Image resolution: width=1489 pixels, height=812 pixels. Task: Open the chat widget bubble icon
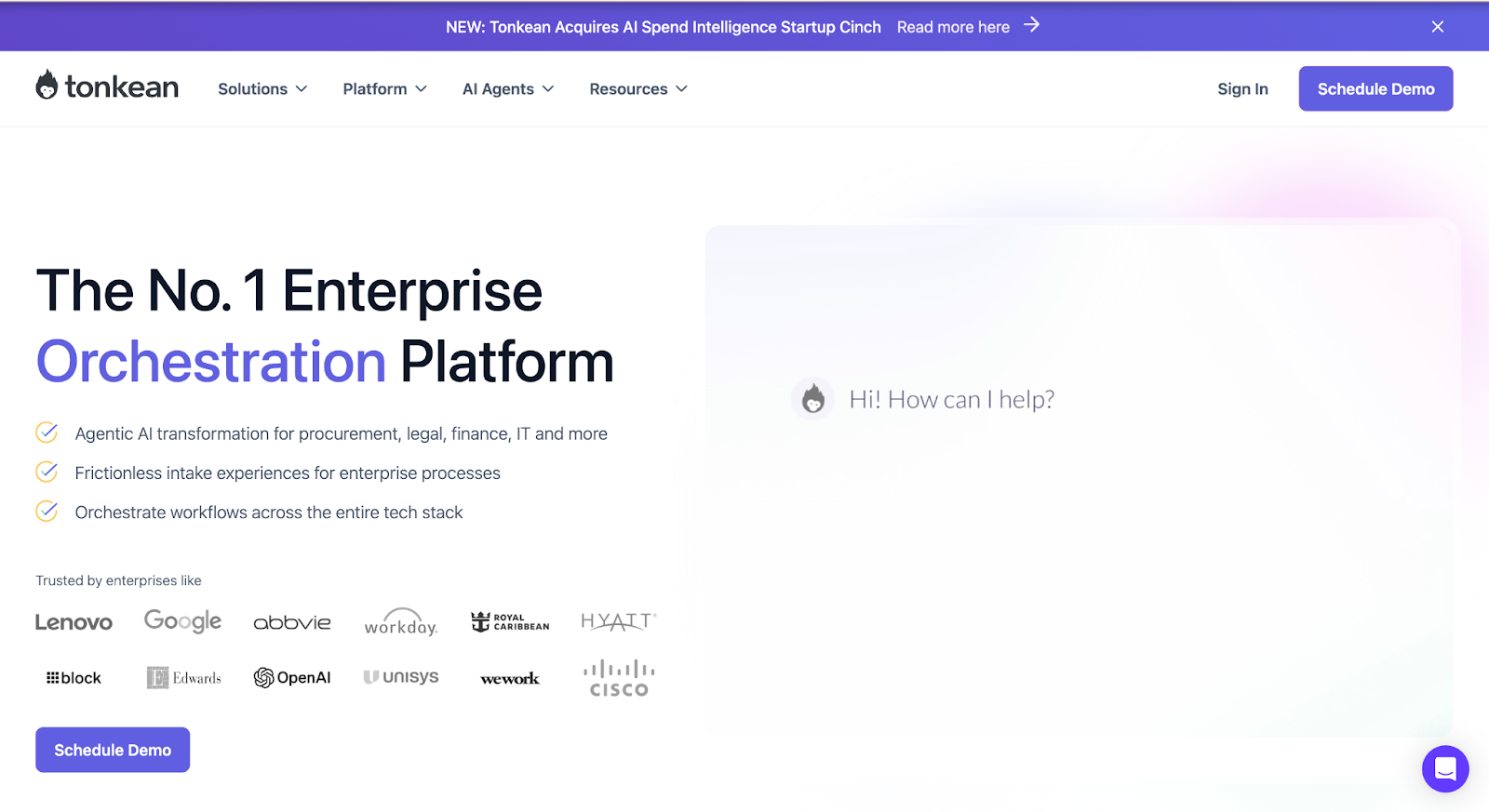[1445, 768]
